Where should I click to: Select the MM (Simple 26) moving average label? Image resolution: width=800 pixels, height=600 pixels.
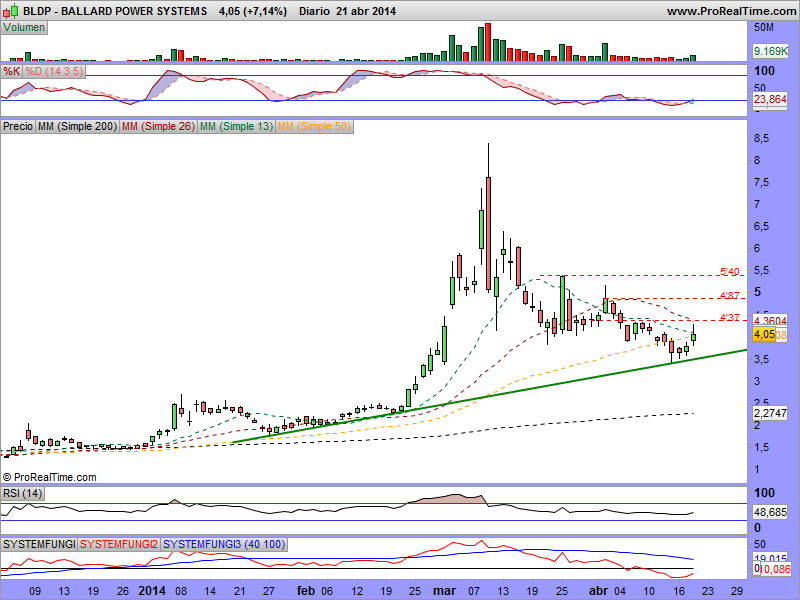[158, 126]
